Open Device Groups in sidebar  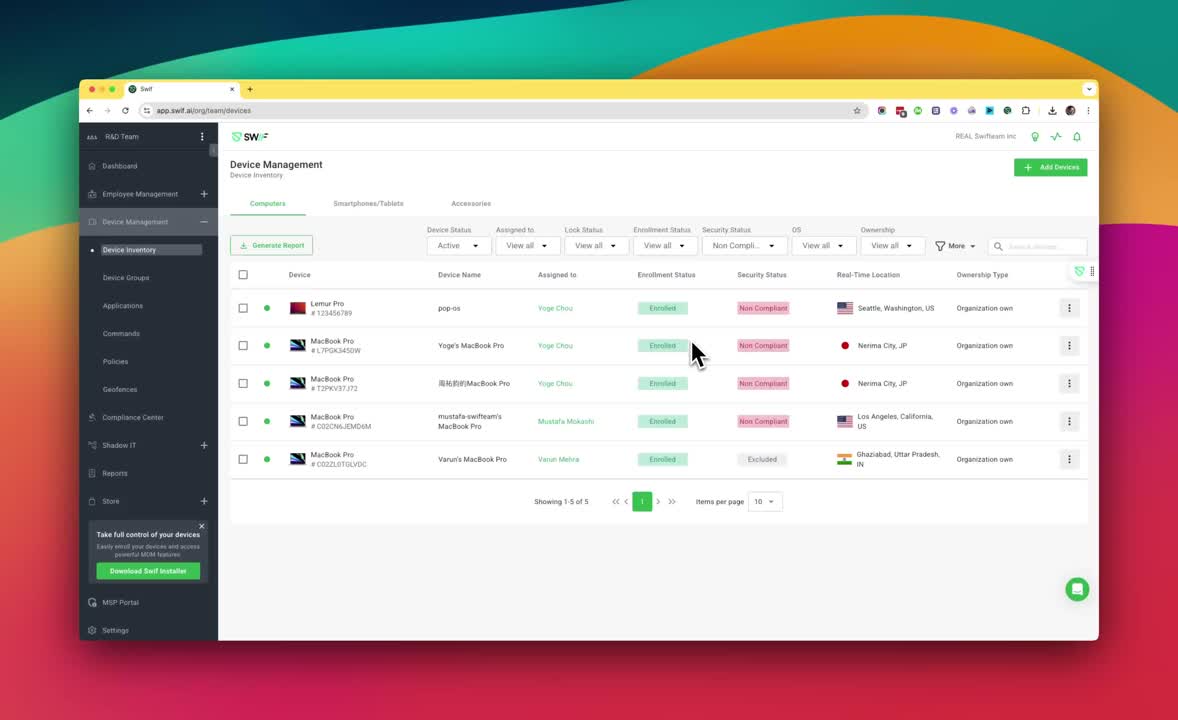[x=125, y=278]
